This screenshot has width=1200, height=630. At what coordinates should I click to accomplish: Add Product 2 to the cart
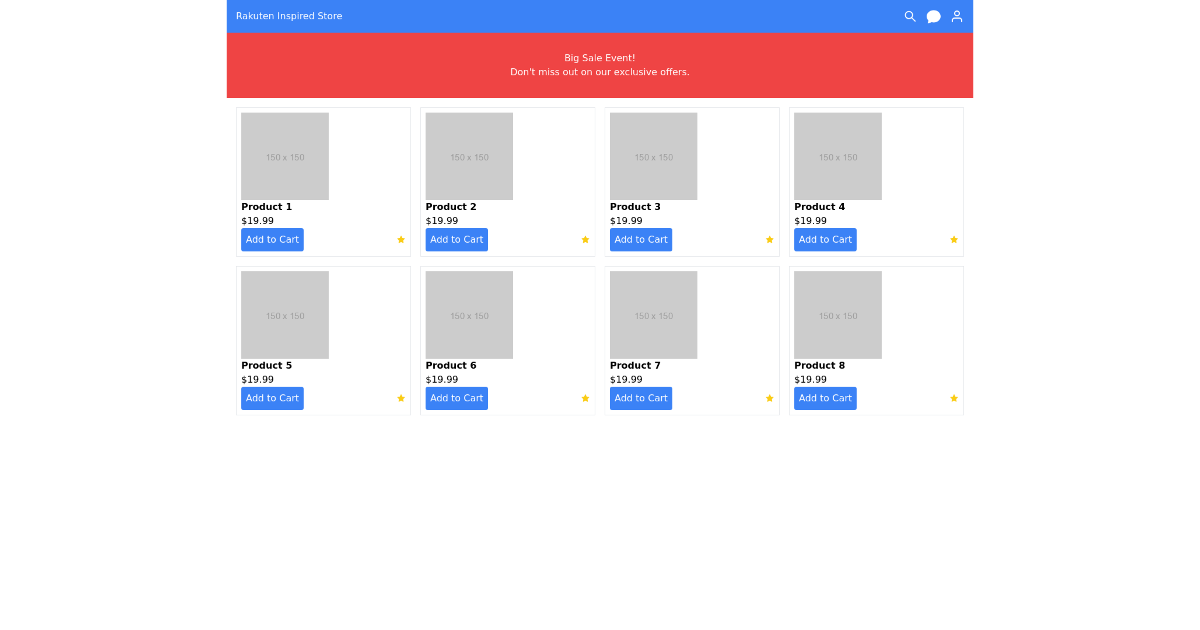pyautogui.click(x=457, y=240)
